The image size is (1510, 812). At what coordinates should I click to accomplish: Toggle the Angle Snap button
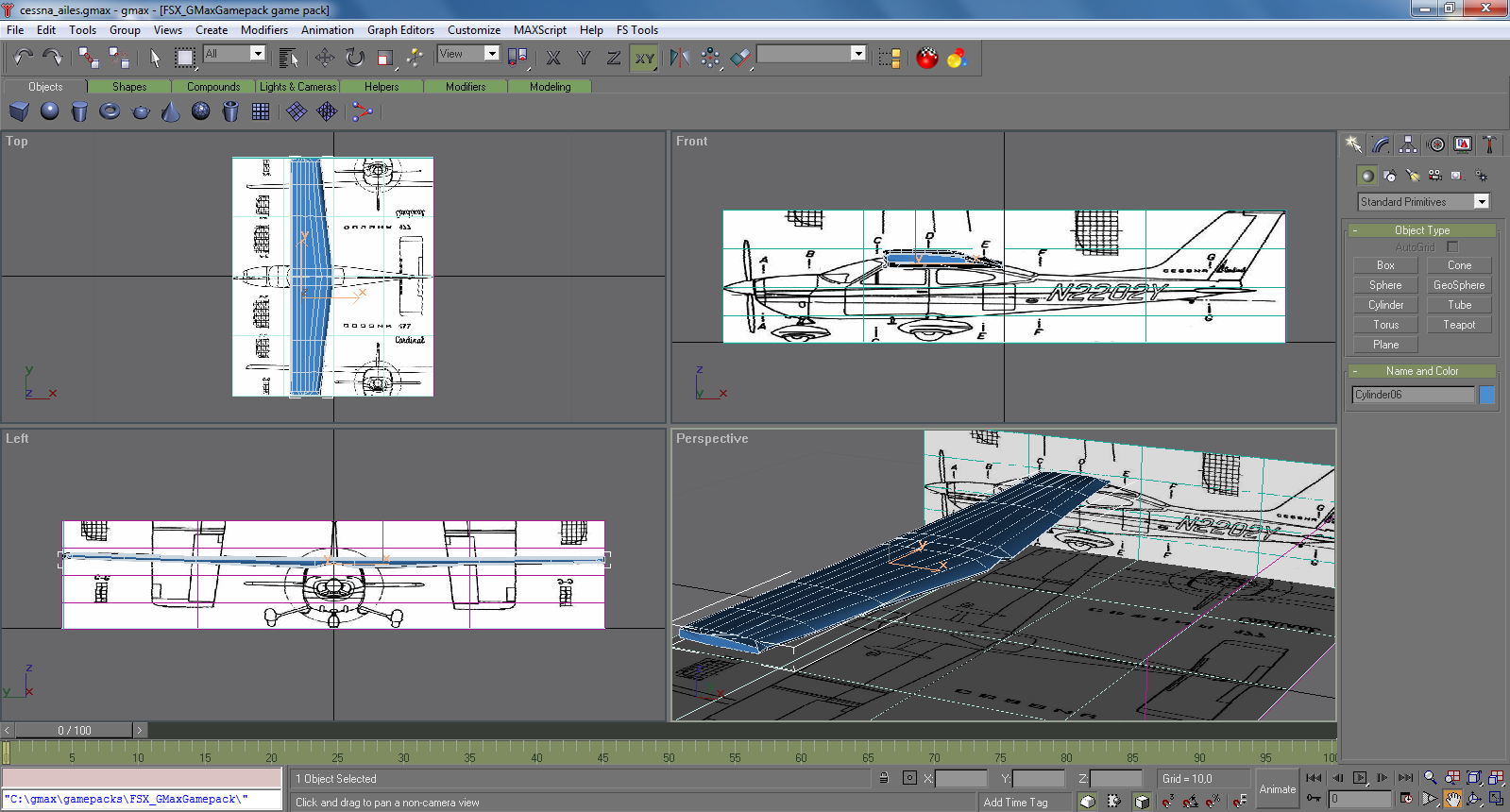pos(1191,801)
